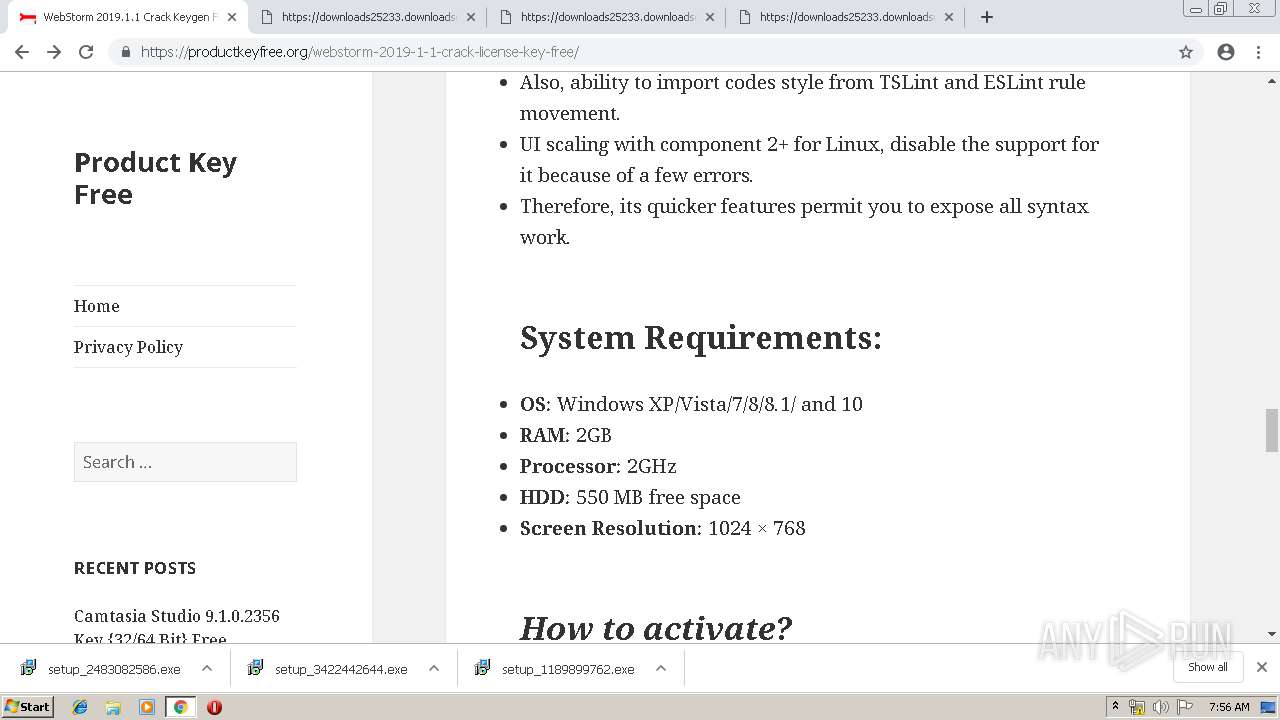
Task: Open a new browser tab
Action: pos(987,17)
